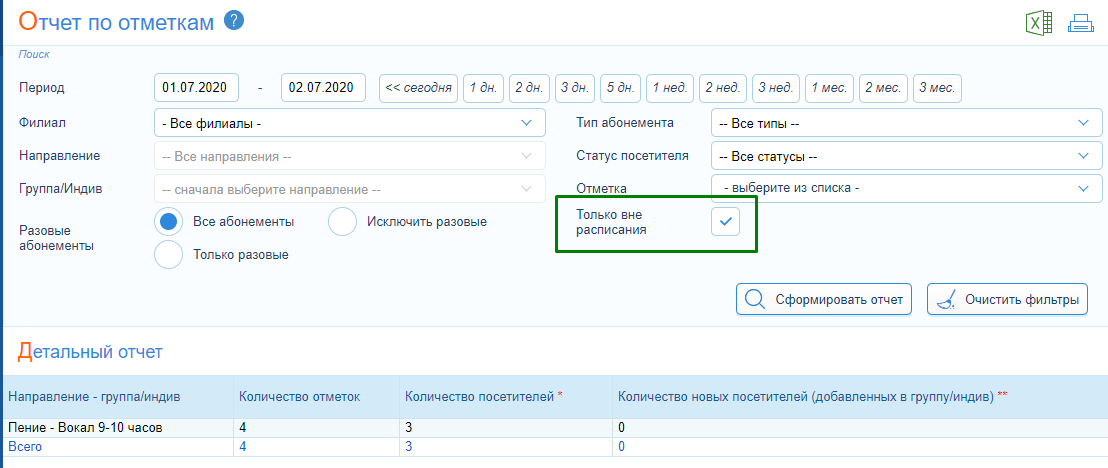Set period to today with << сегодня

[418, 88]
